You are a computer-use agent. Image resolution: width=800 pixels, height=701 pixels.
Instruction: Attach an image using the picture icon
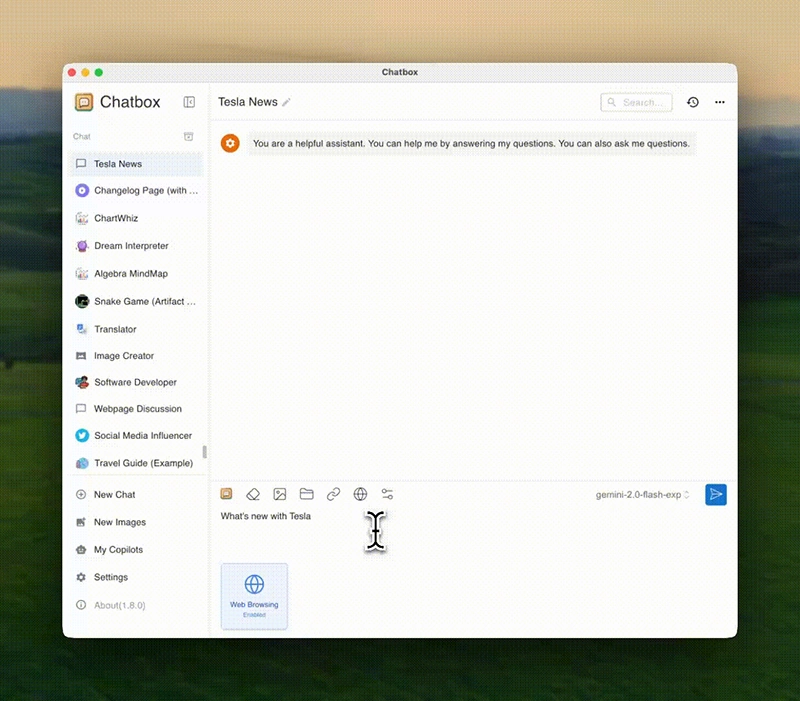[280, 494]
